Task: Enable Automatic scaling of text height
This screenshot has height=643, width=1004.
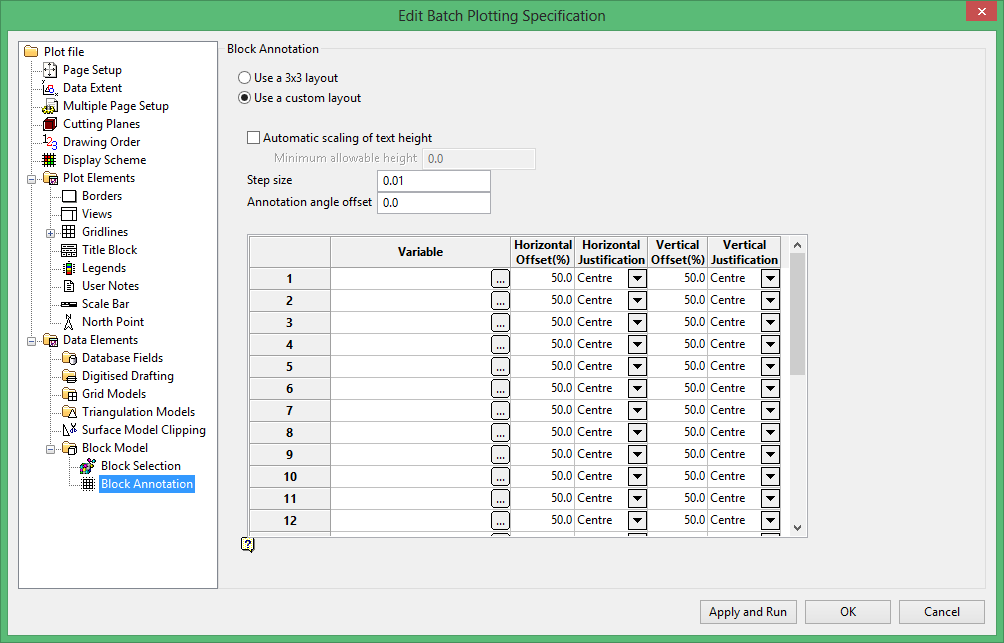Action: click(x=254, y=138)
